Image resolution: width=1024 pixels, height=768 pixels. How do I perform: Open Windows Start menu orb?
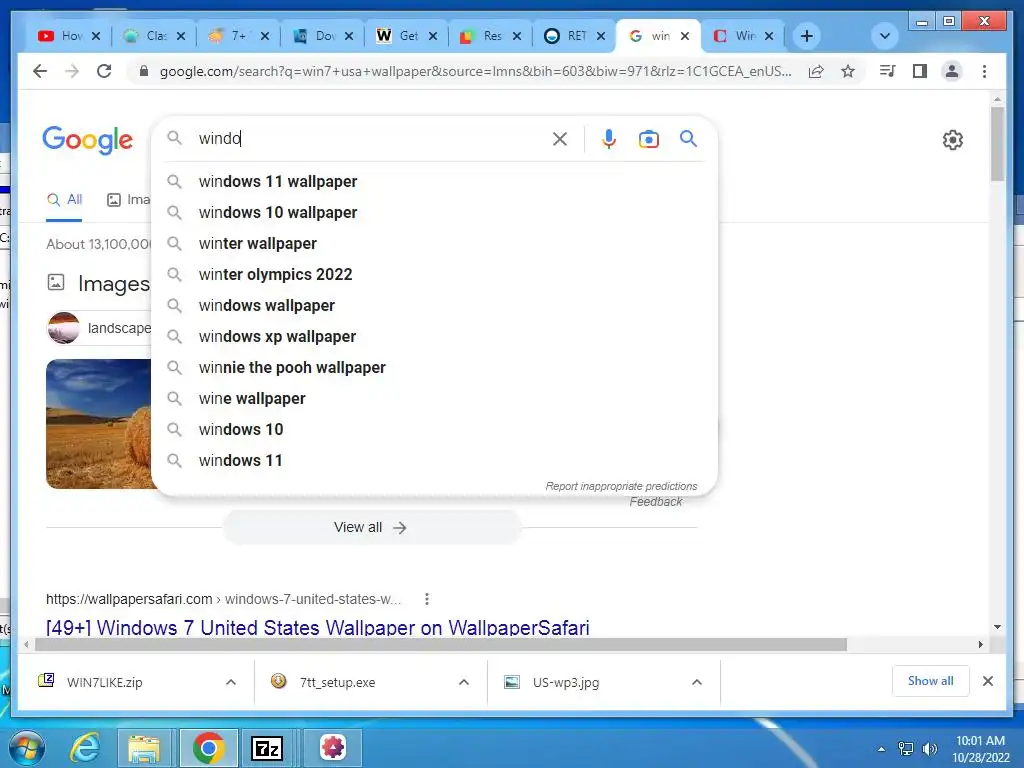coord(26,748)
